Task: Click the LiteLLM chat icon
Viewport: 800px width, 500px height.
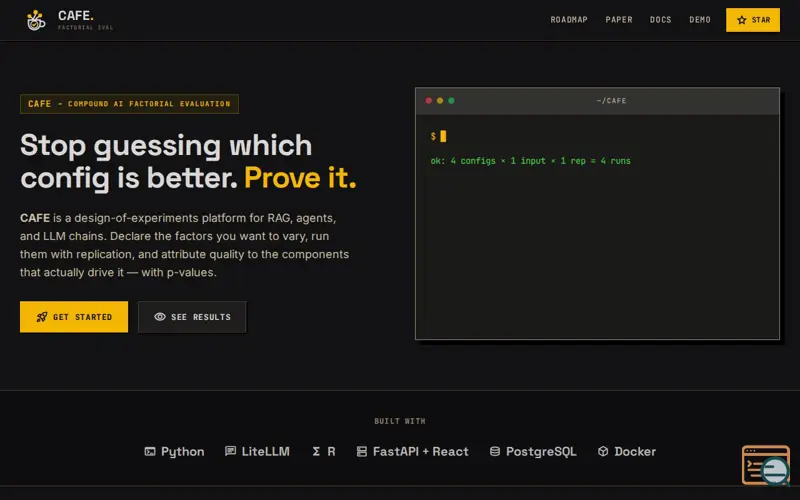Action: click(x=231, y=451)
